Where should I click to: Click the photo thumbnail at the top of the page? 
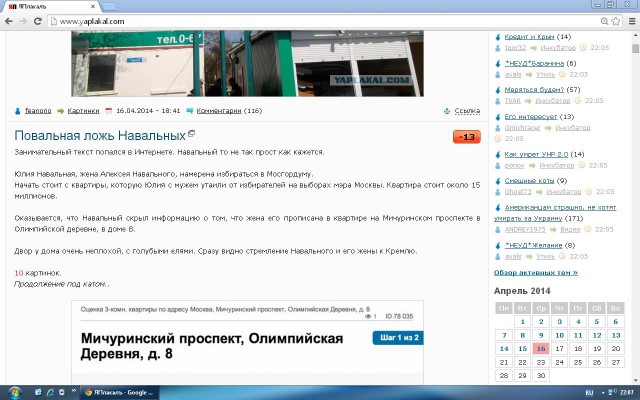(x=247, y=63)
